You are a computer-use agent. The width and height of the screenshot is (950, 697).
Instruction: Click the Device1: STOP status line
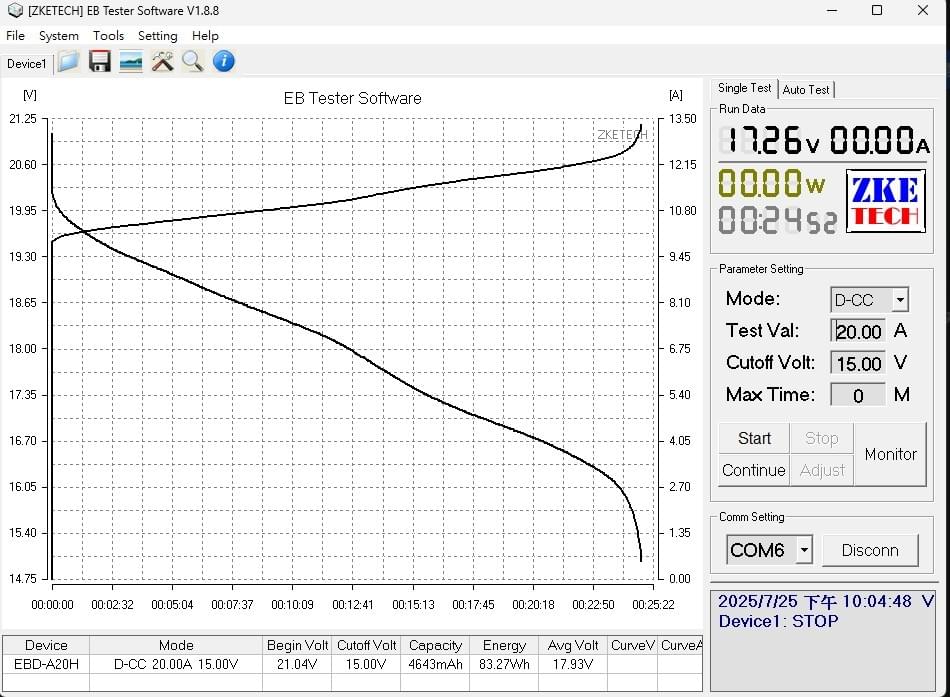point(779,621)
